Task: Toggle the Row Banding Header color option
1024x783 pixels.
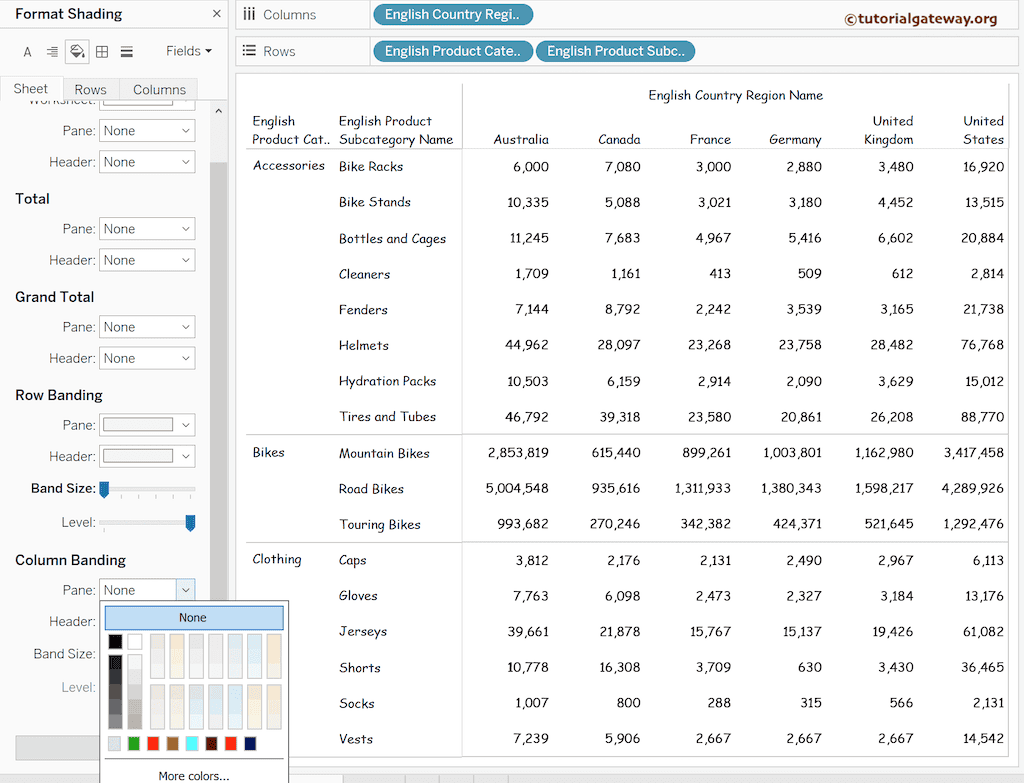Action: tap(147, 456)
